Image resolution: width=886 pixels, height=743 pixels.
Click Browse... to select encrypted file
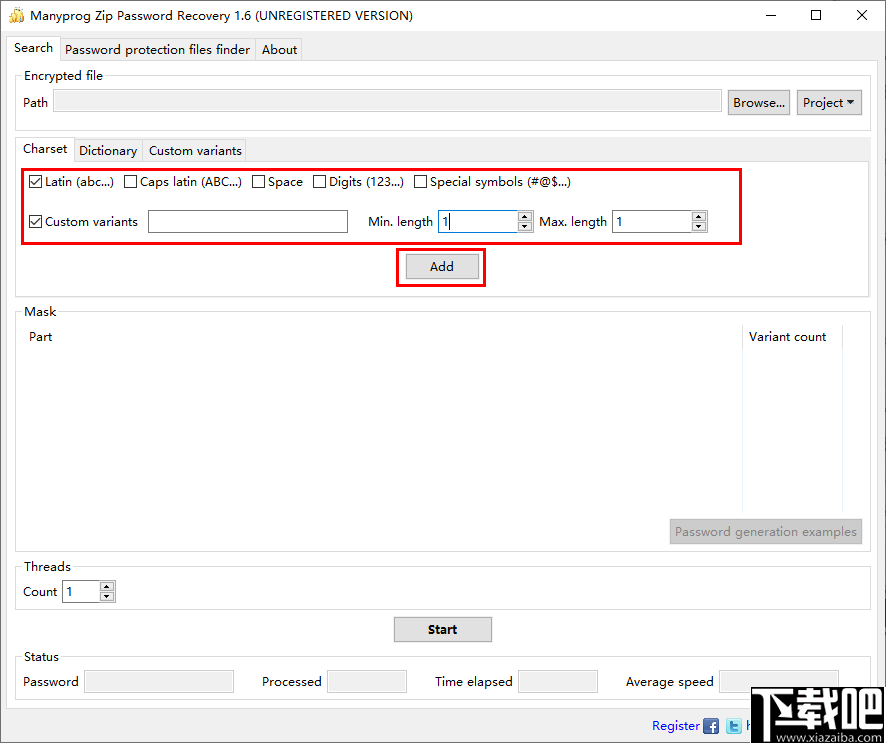click(x=758, y=102)
